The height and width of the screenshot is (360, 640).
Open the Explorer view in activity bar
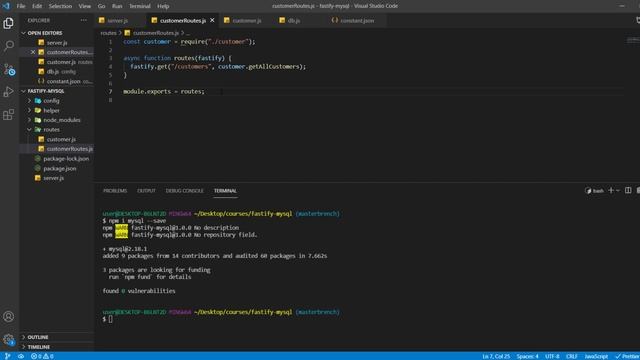tap(9, 23)
